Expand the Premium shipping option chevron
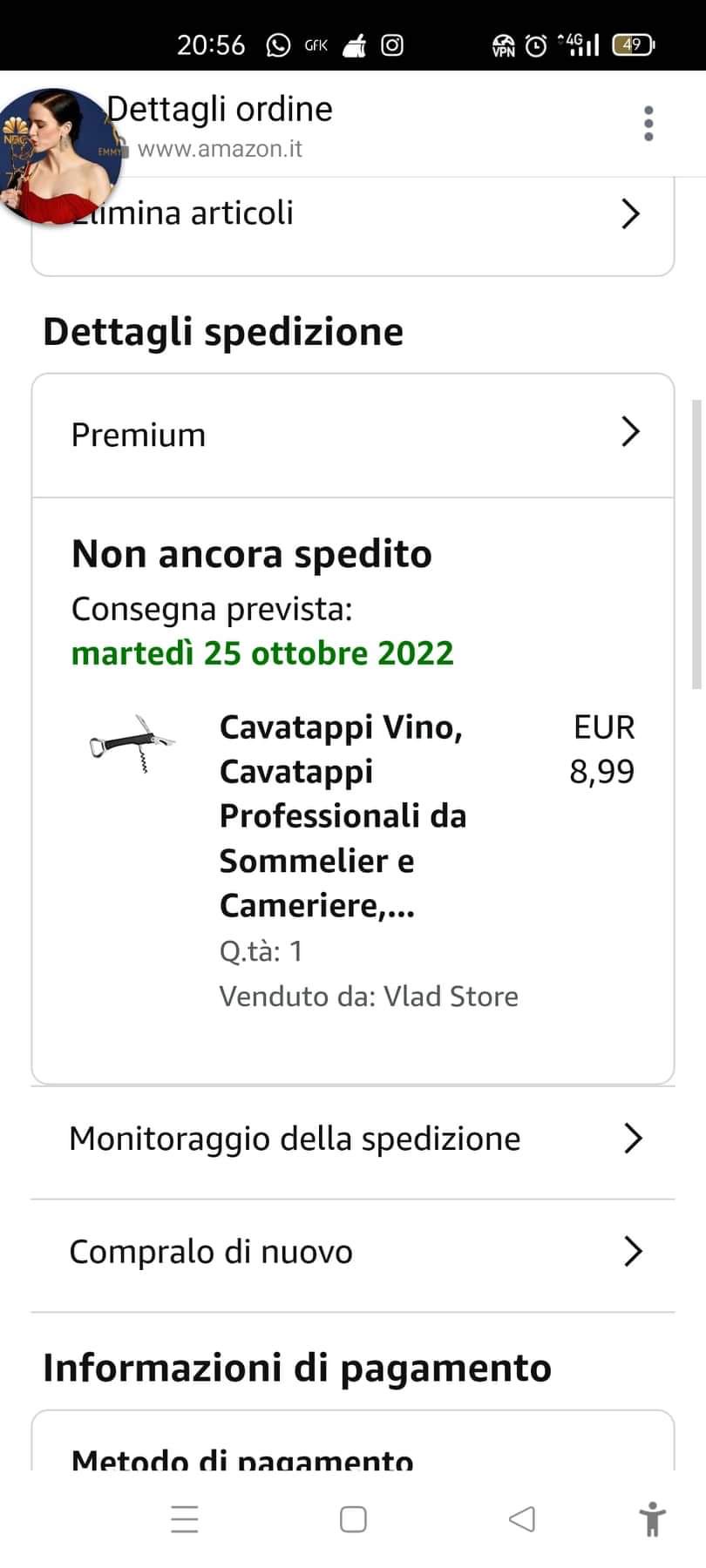This screenshot has width=706, height=1568. (630, 432)
